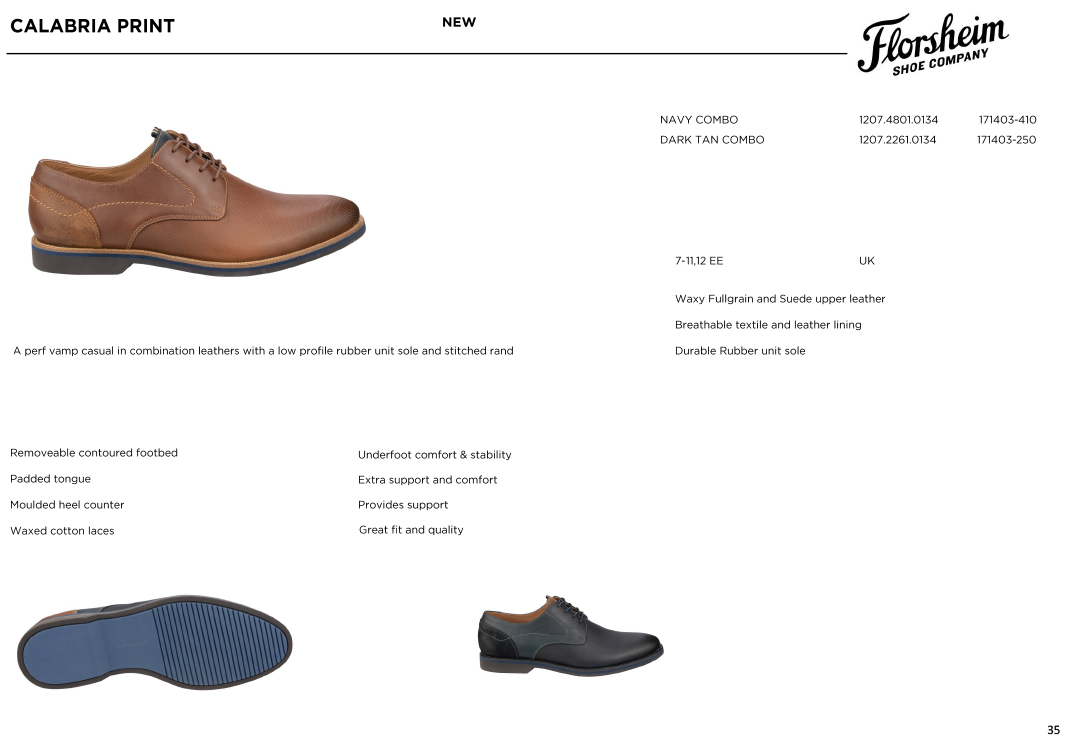Click product number 171403-410
The height and width of the screenshot is (741, 1080).
coord(1007,120)
